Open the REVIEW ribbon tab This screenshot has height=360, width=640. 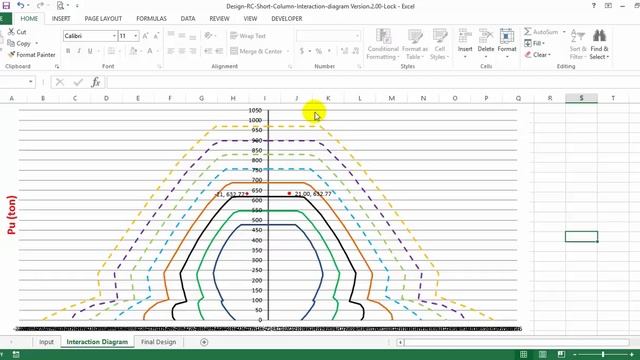click(x=220, y=19)
